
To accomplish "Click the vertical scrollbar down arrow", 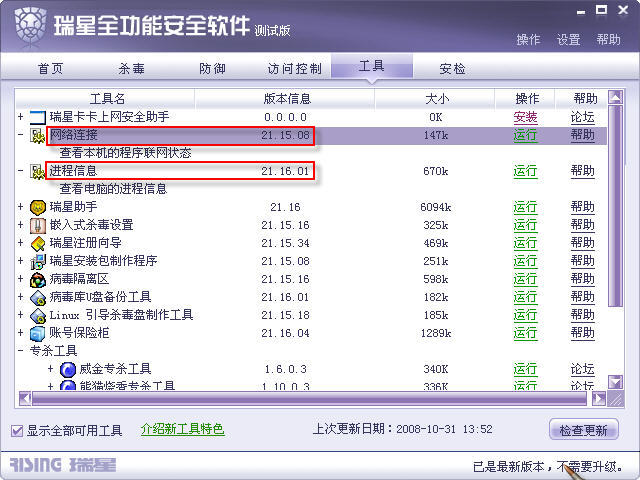I will pos(616,382).
